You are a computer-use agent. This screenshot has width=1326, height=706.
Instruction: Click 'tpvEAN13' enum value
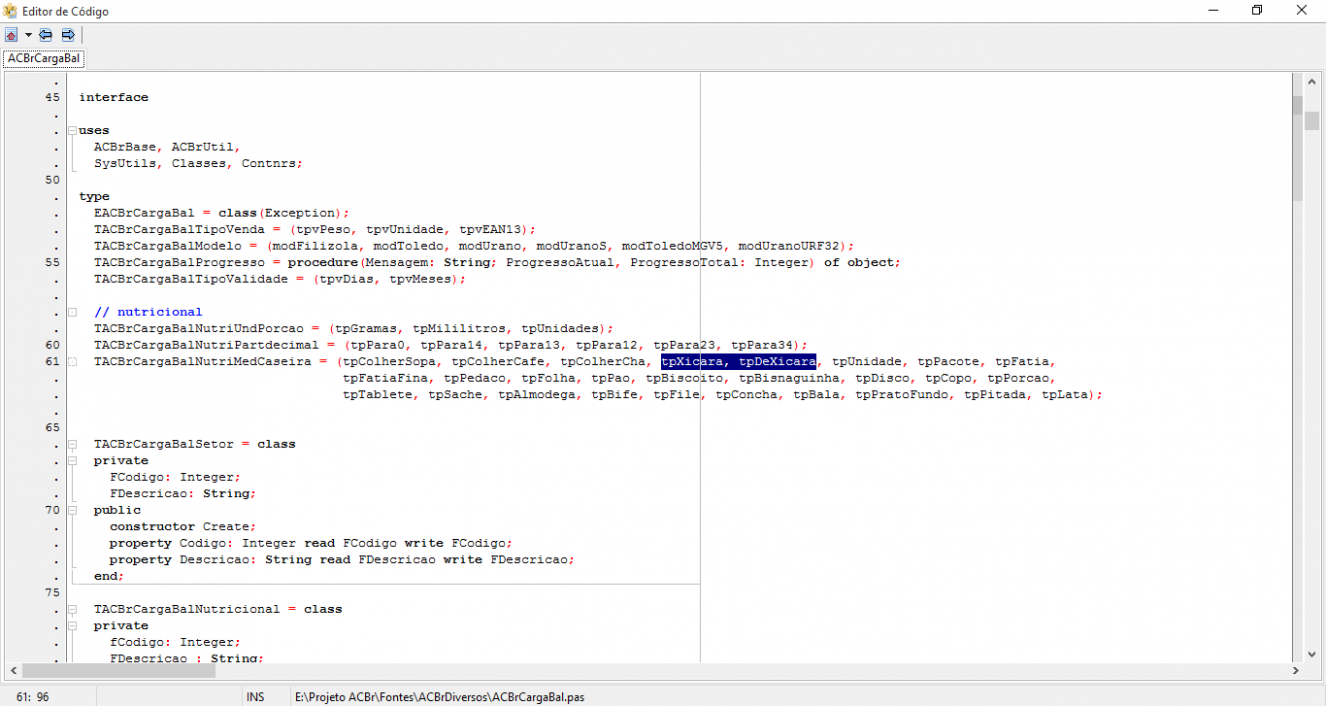491,229
